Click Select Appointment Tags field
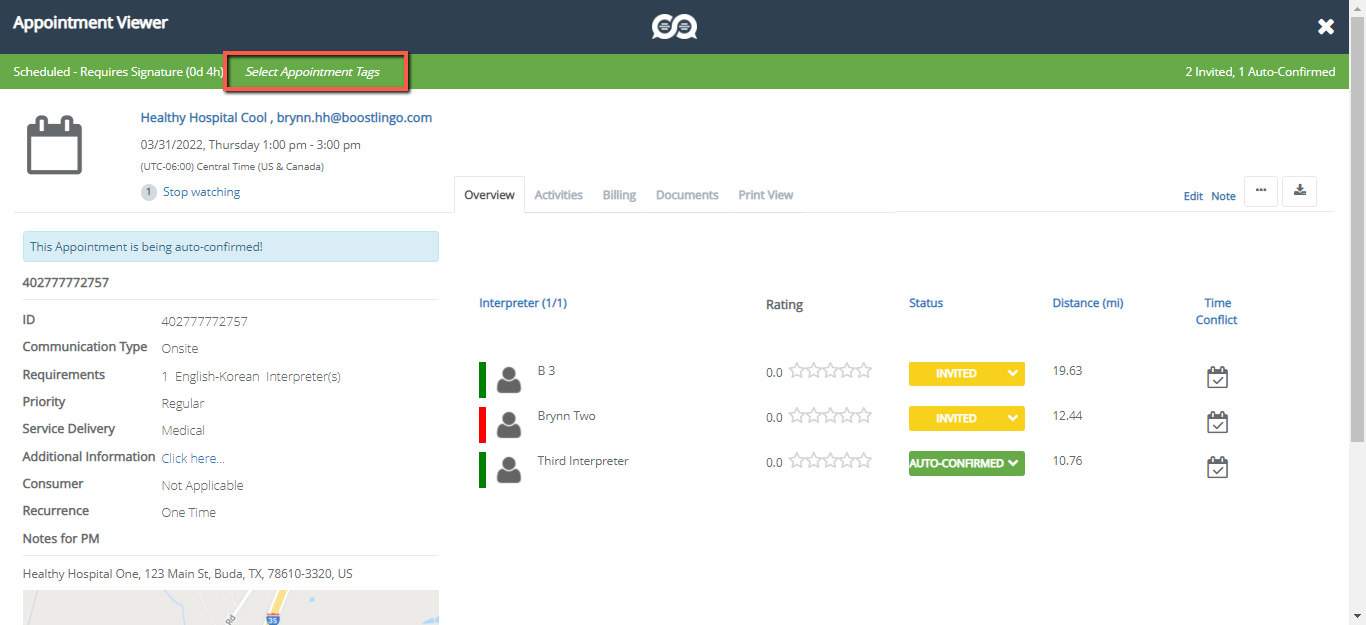Screen dimensions: 1366x625 coord(313,72)
